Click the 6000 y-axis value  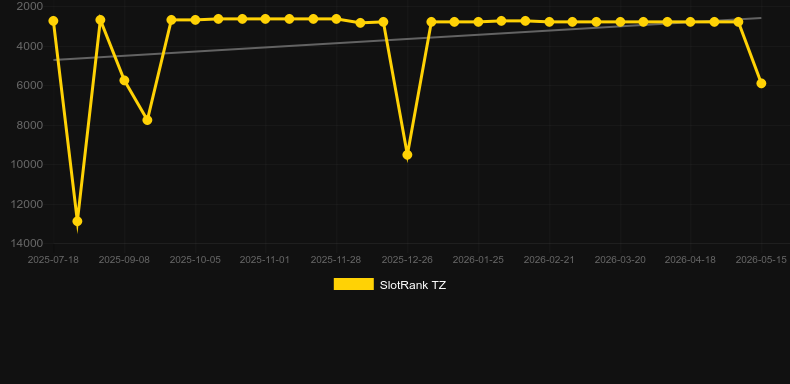coord(30,86)
